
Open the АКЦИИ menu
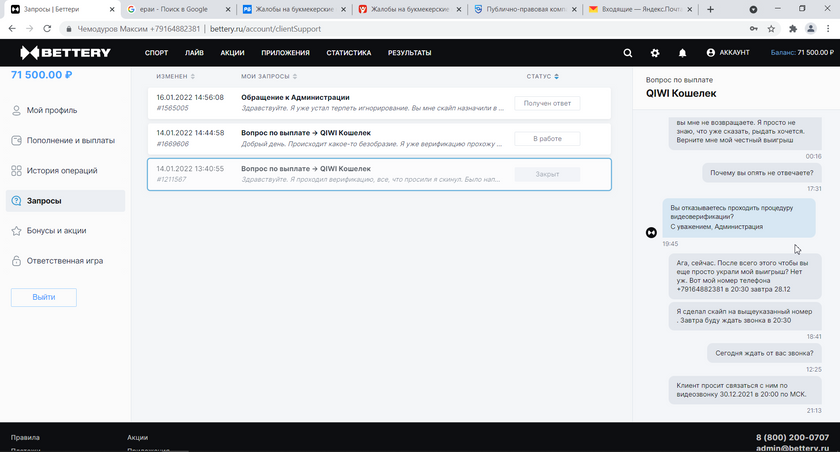tap(232, 53)
